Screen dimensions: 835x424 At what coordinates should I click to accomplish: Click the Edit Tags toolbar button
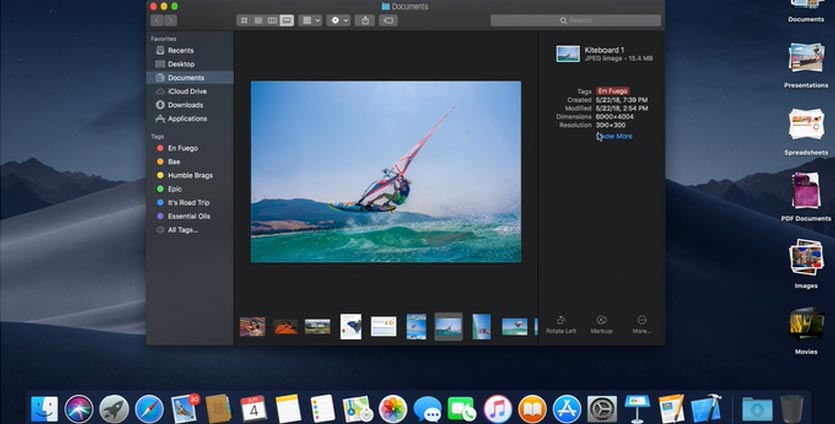(389, 20)
